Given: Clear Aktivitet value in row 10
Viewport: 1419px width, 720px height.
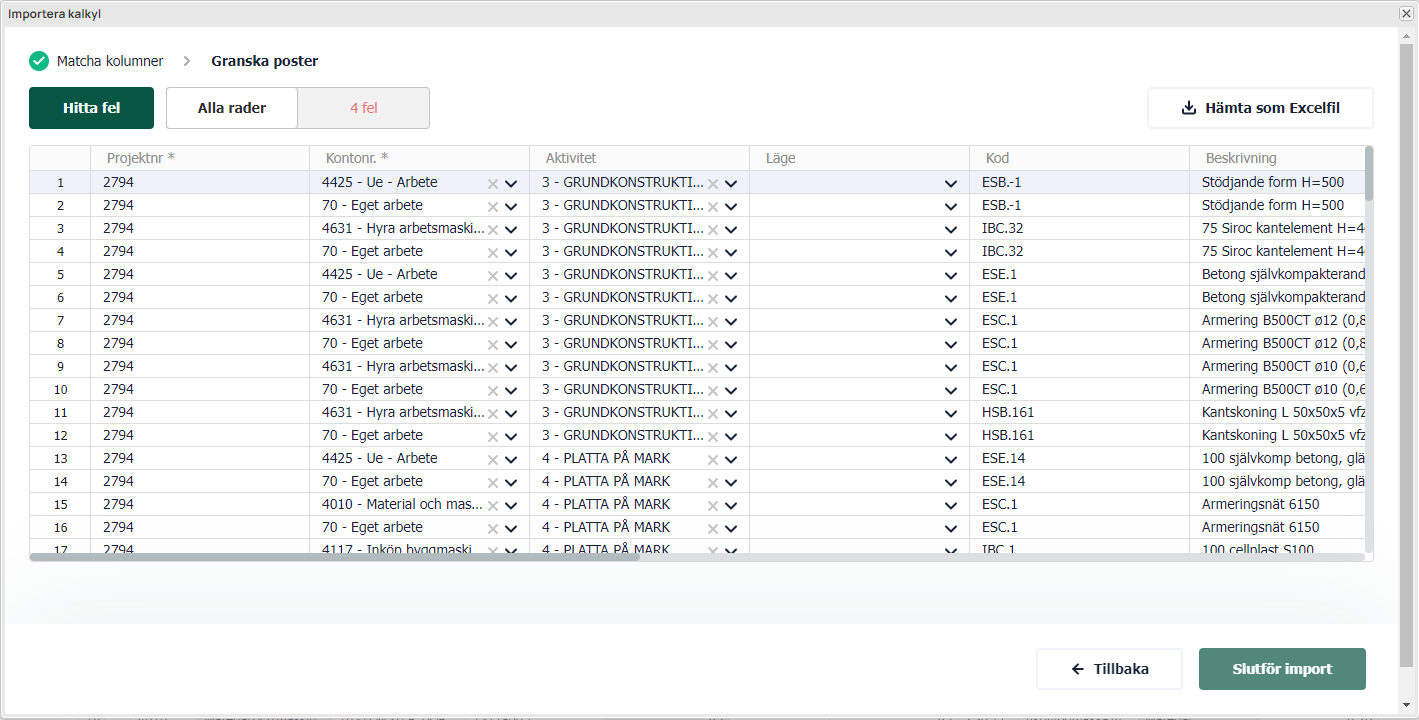Looking at the screenshot, I should point(713,390).
